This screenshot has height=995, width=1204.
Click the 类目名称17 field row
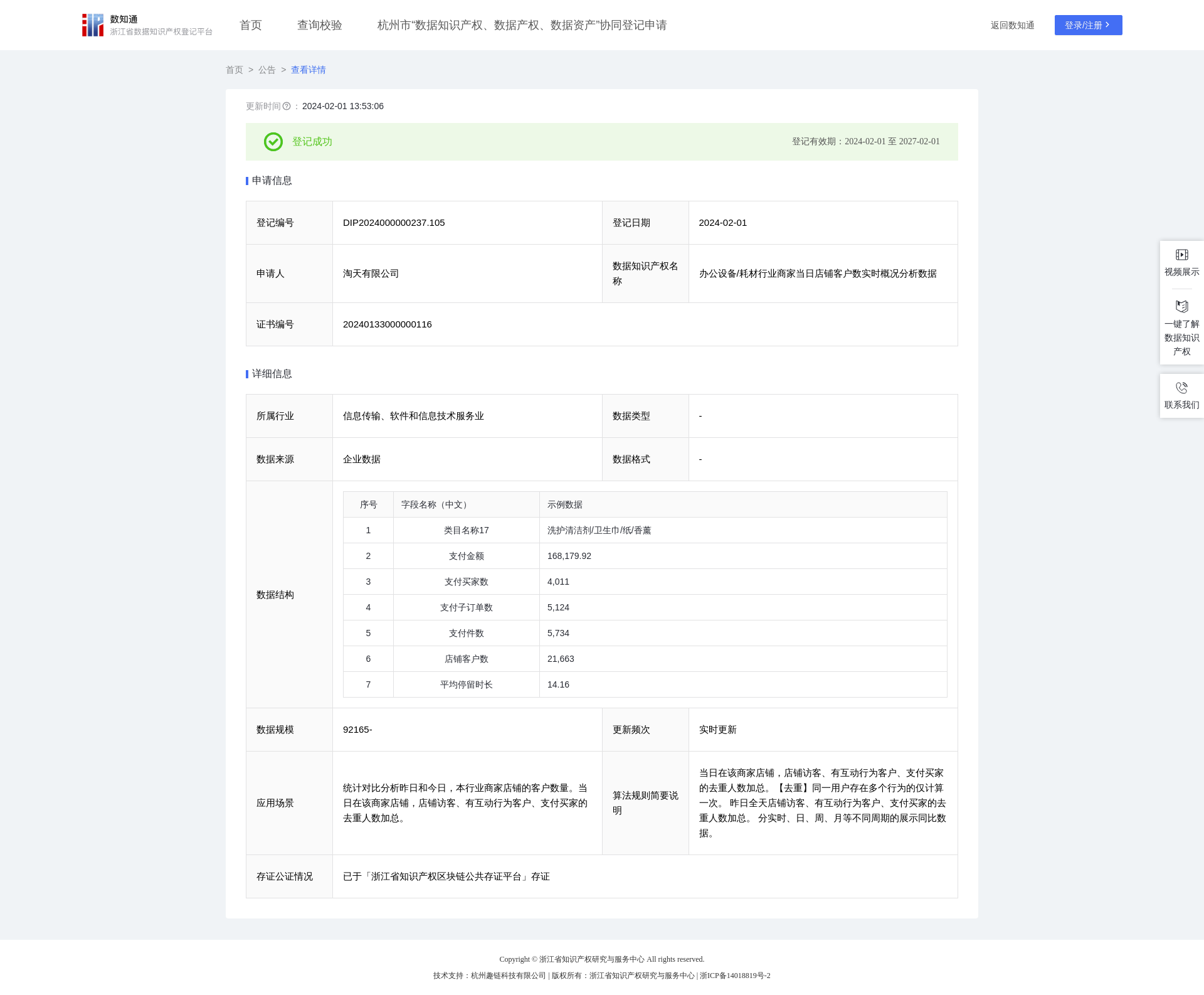pos(645,531)
